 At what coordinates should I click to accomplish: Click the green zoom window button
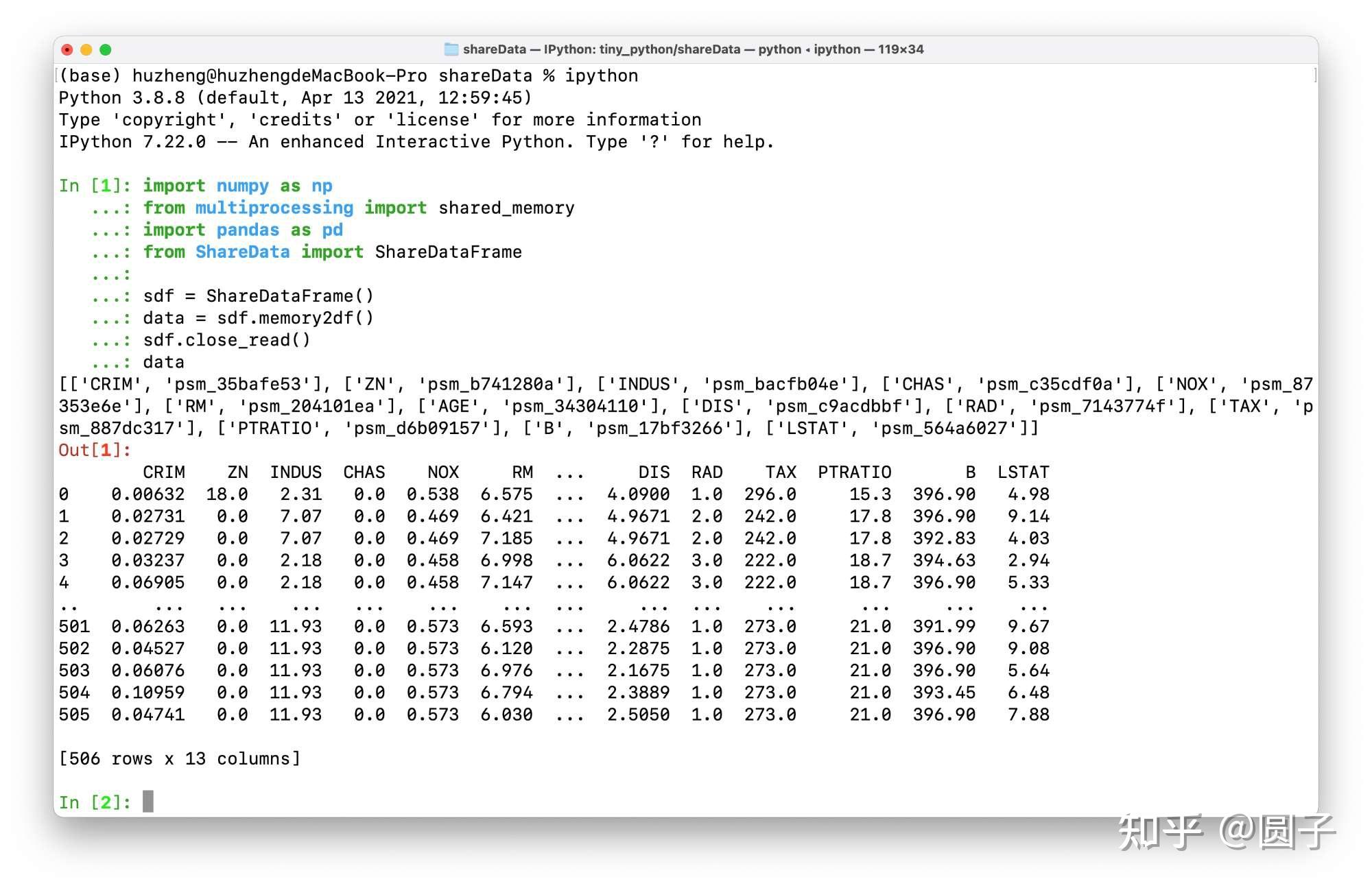click(x=106, y=49)
